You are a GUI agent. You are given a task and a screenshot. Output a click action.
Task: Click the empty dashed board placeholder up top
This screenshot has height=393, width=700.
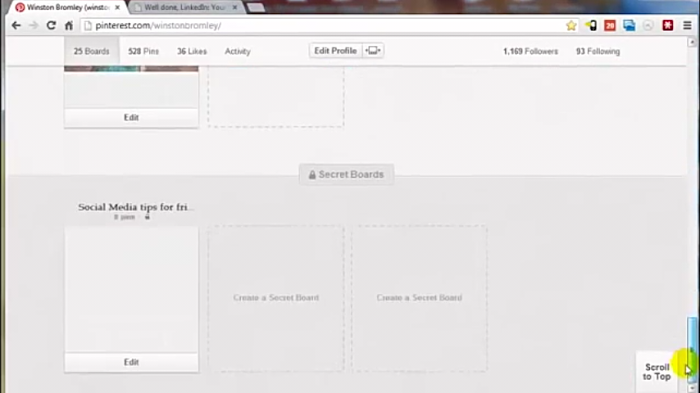coord(276,96)
